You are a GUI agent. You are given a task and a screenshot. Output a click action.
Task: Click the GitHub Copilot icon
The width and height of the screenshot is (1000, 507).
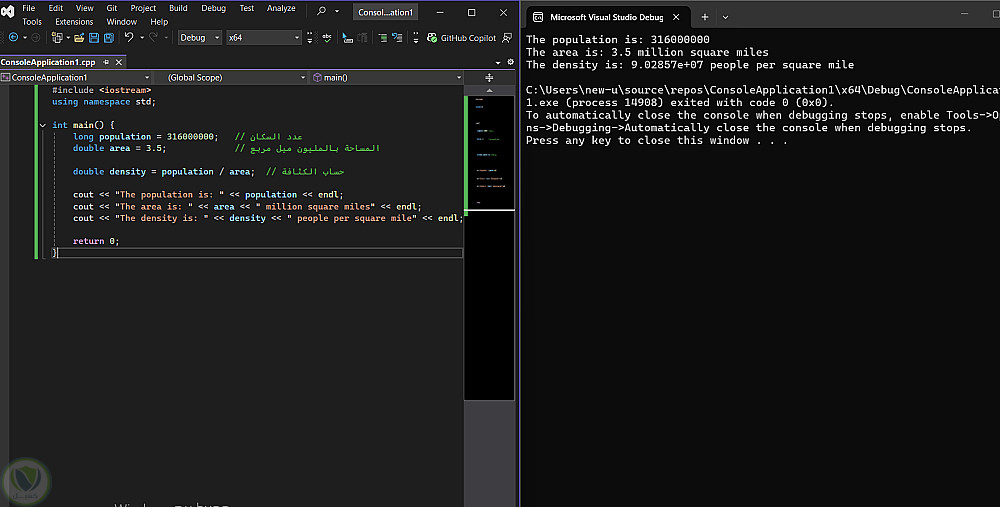(431, 38)
